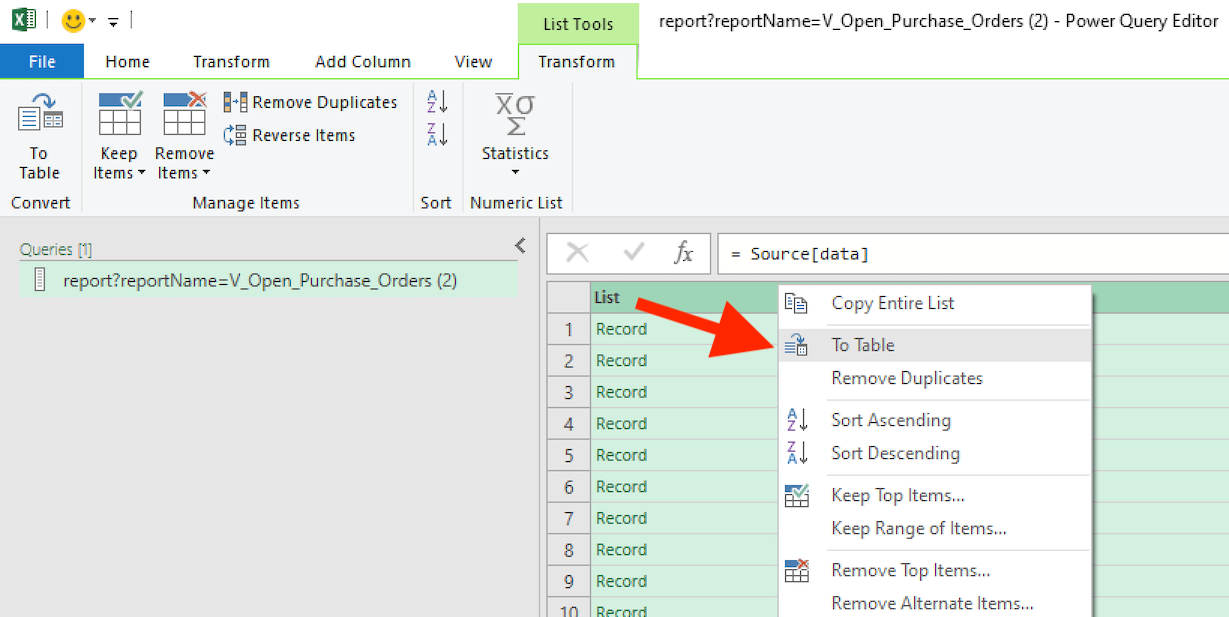
Task: Switch to the Home ribbon tab
Action: click(x=128, y=62)
